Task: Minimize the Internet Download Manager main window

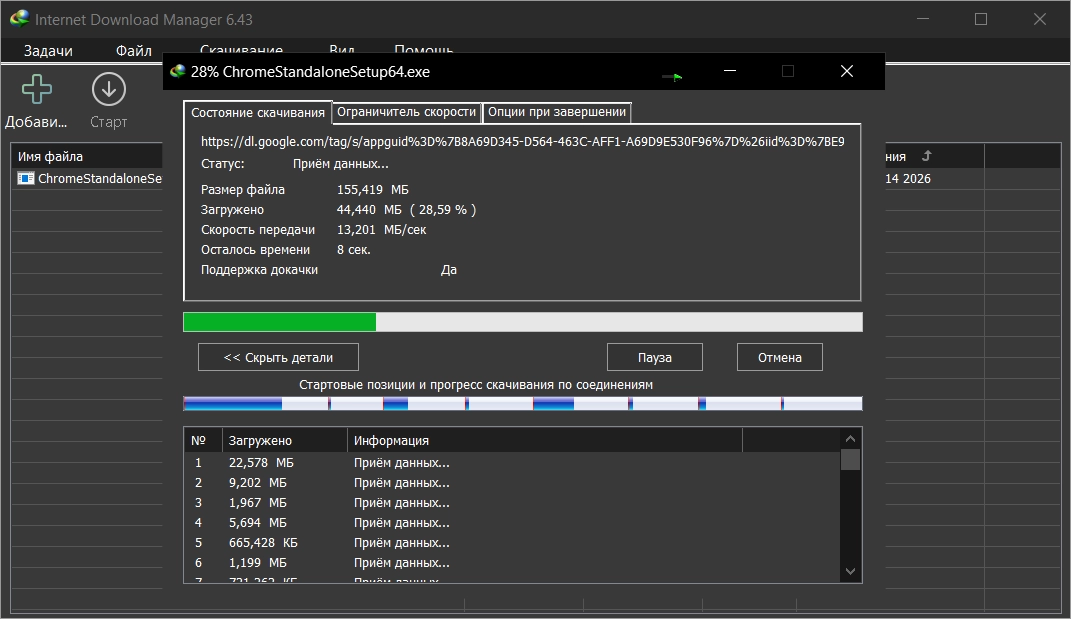Action: pyautogui.click(x=923, y=19)
